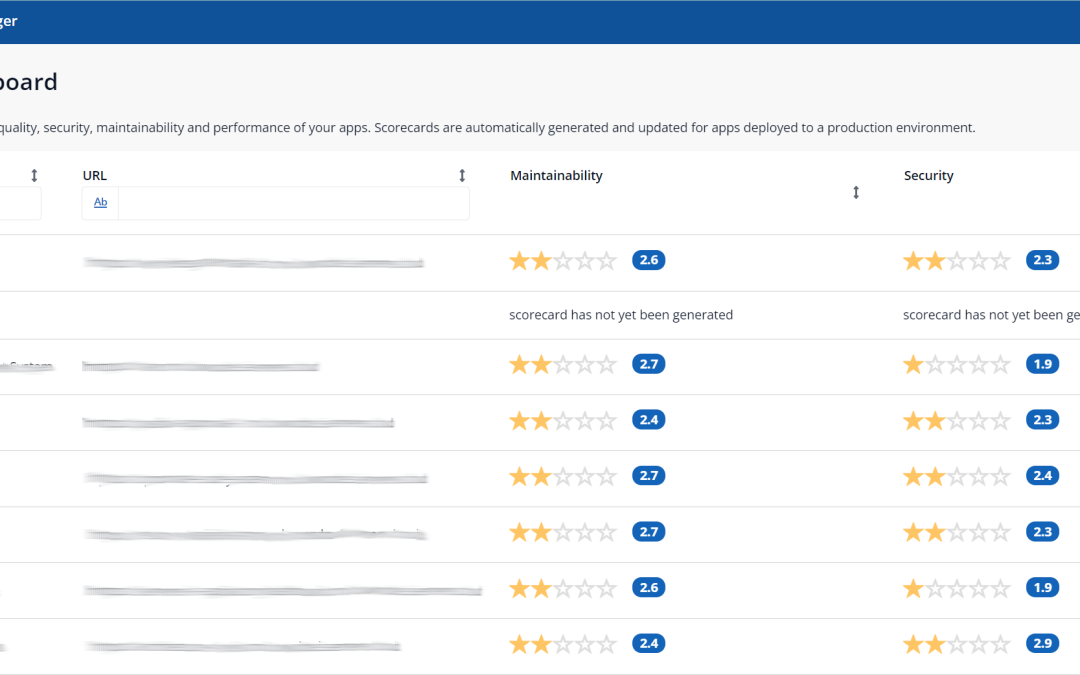Focus the URL column filter text box
The height and width of the screenshot is (675, 1080).
pos(293,203)
